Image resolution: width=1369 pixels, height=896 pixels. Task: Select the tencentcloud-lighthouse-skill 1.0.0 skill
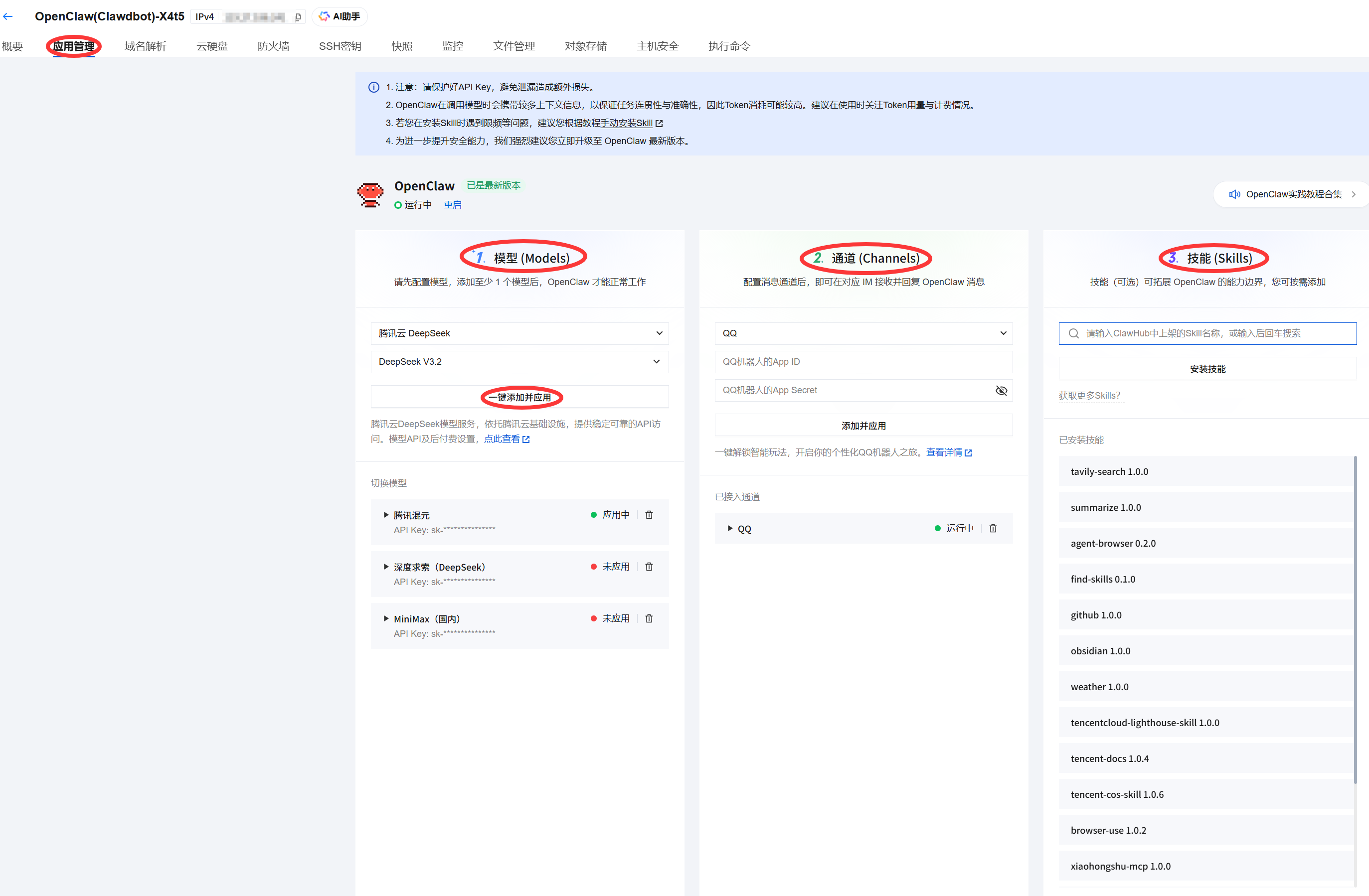[1205, 723]
